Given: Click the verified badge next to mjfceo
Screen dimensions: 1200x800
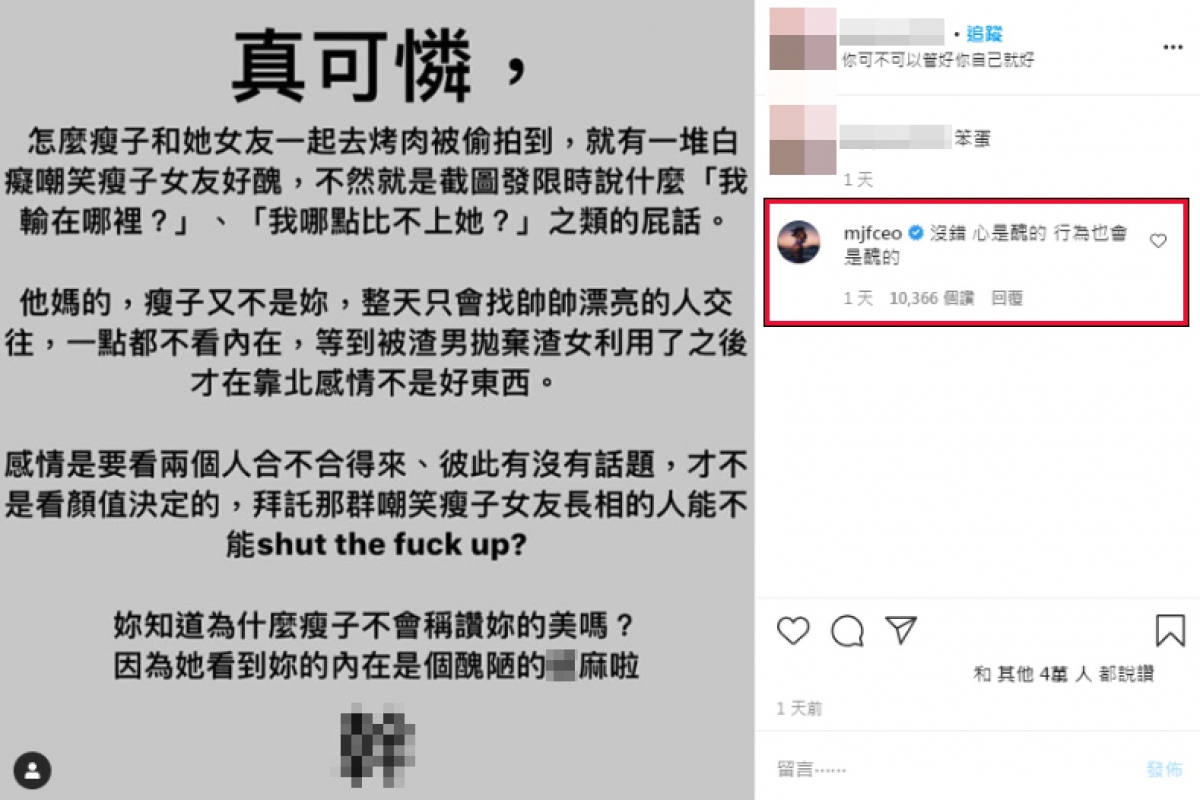Looking at the screenshot, I should click(x=912, y=233).
